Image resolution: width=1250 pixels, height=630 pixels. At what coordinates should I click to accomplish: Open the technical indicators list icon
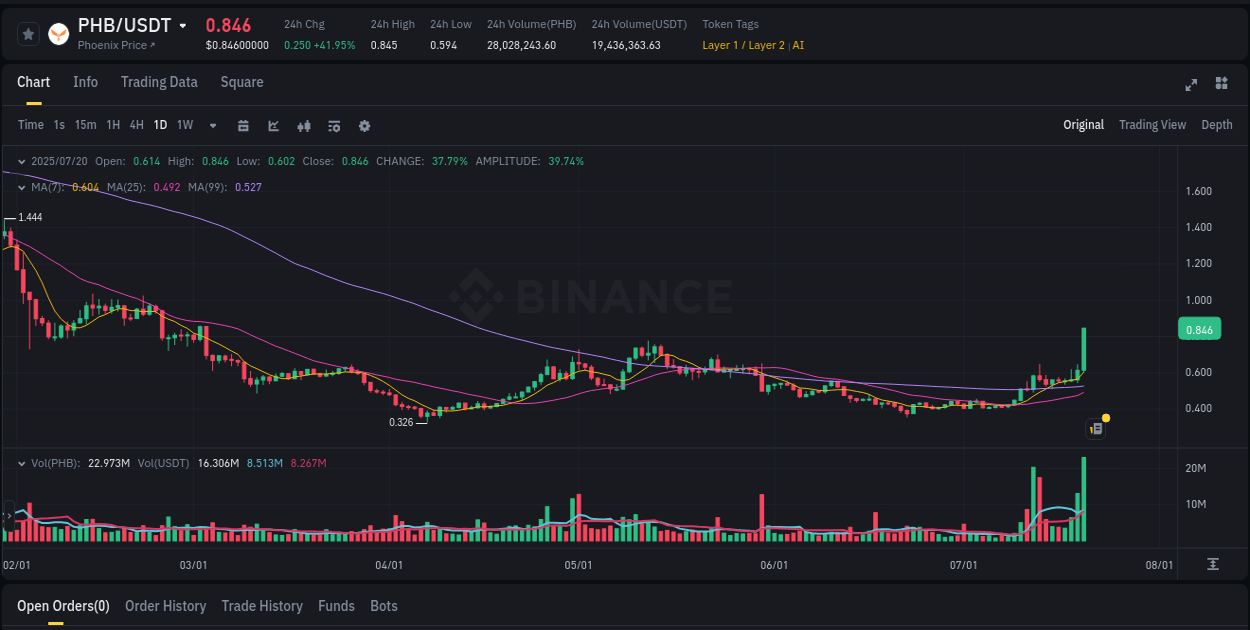tap(334, 126)
